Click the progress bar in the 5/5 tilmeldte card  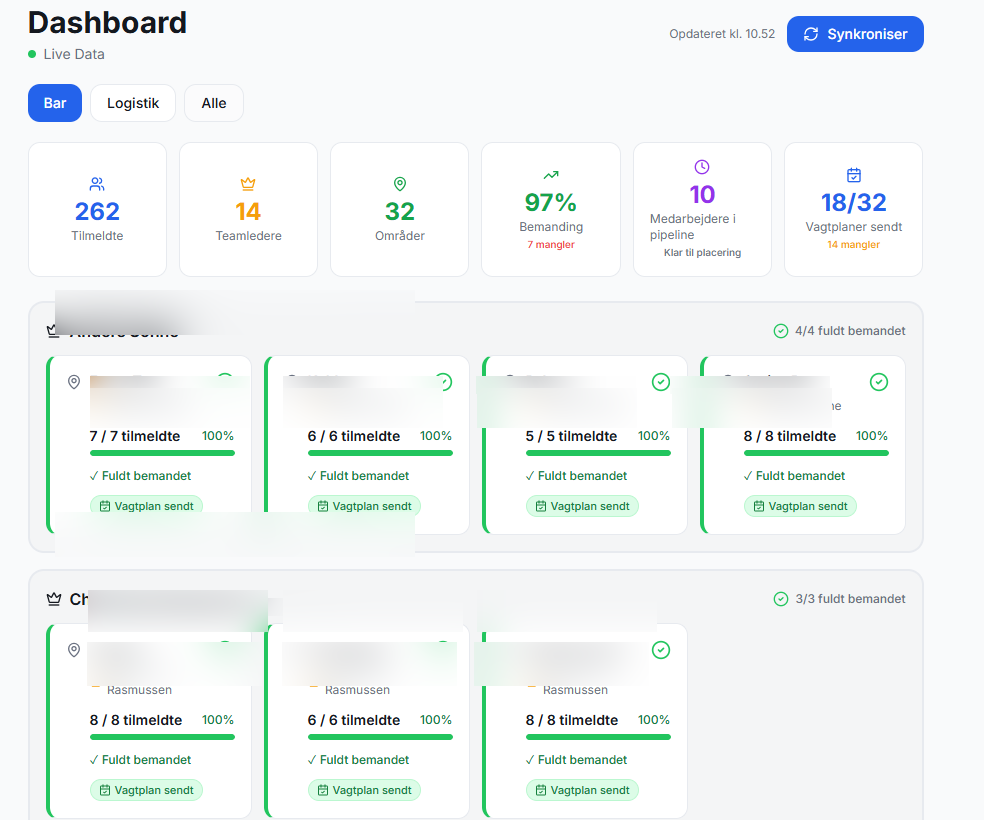point(598,453)
